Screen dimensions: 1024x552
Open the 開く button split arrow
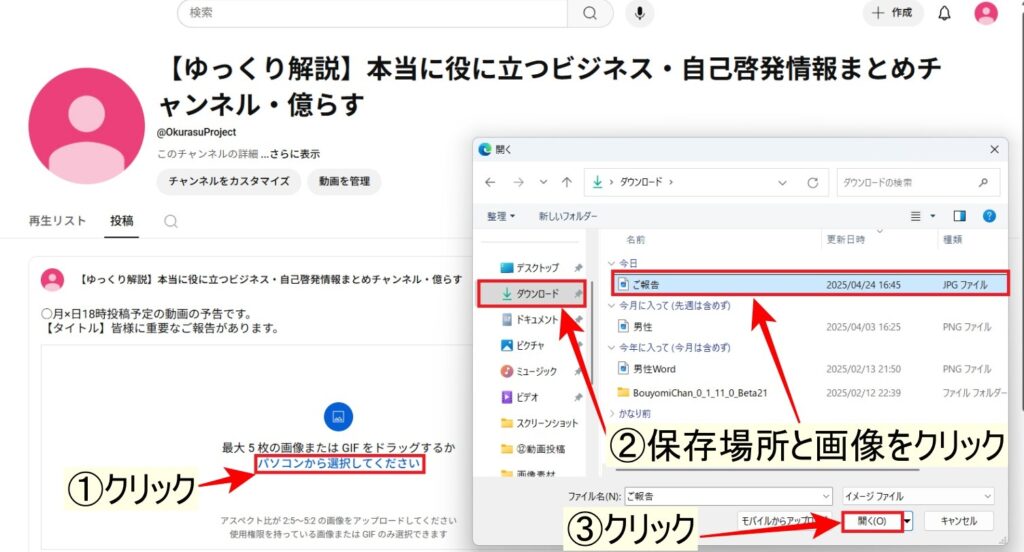point(908,521)
